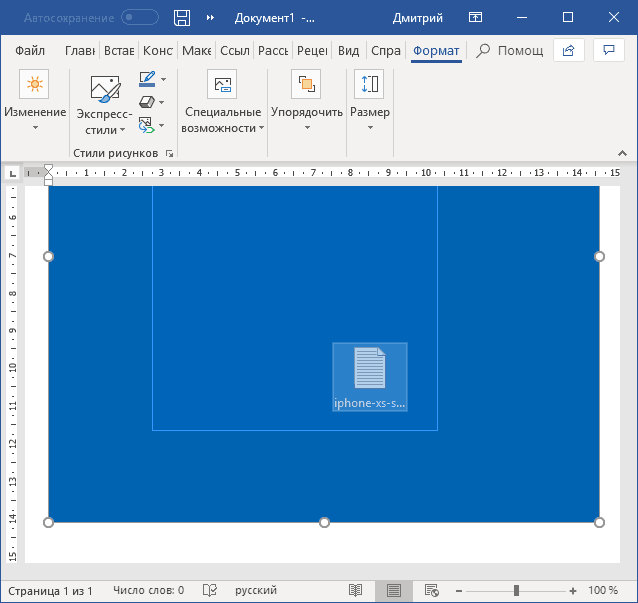Image resolution: width=638 pixels, height=603 pixels.
Task: Open the Файл tab
Action: coord(30,51)
